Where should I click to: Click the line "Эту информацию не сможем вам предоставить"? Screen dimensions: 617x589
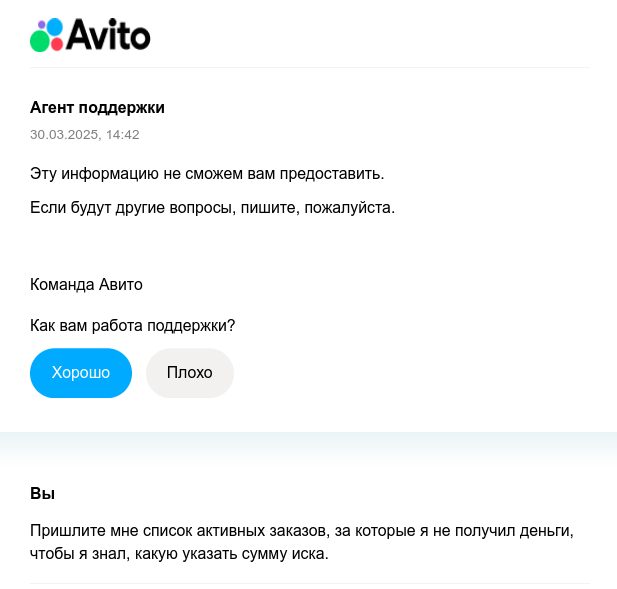point(207,174)
